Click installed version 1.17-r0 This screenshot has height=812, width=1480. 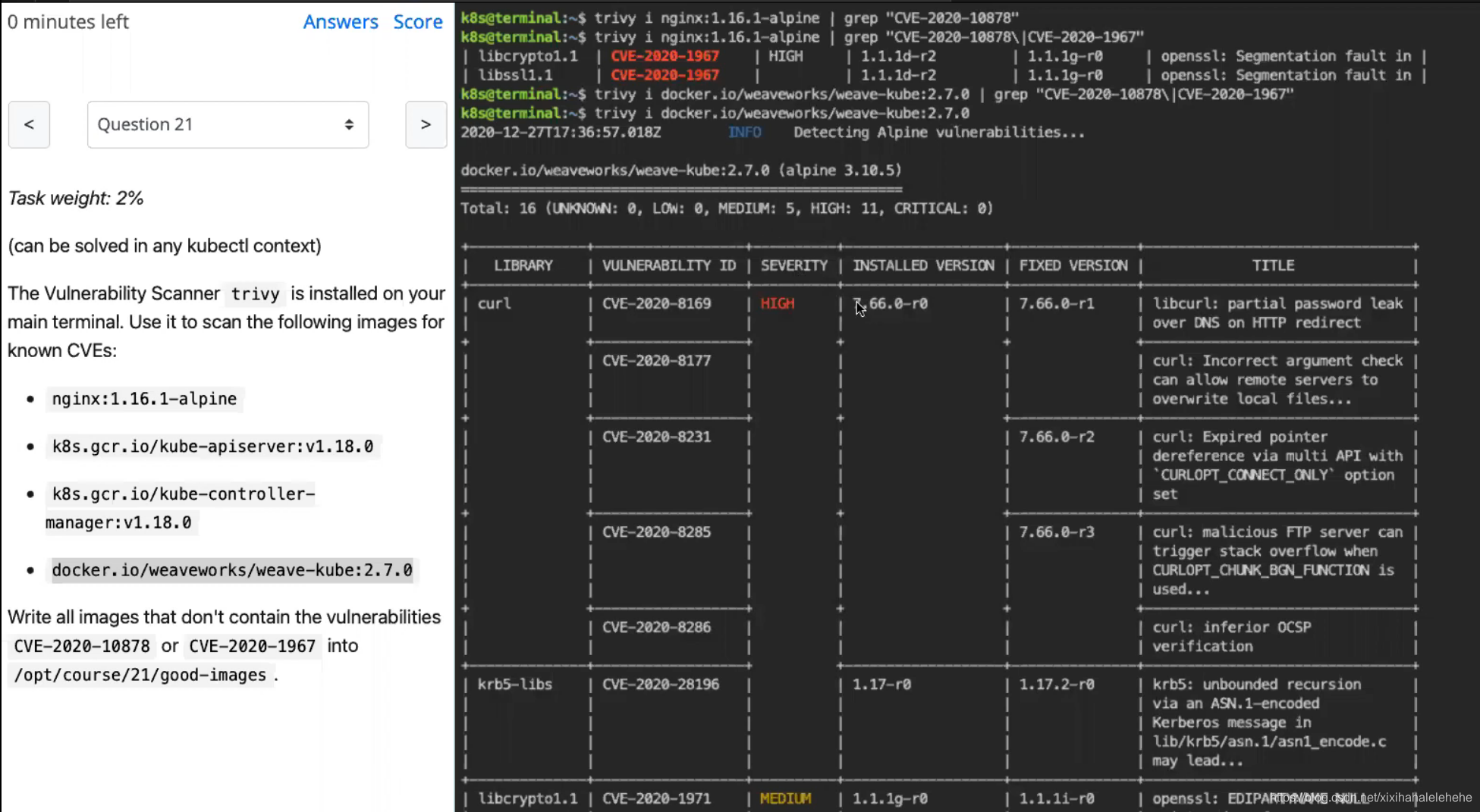(x=881, y=685)
